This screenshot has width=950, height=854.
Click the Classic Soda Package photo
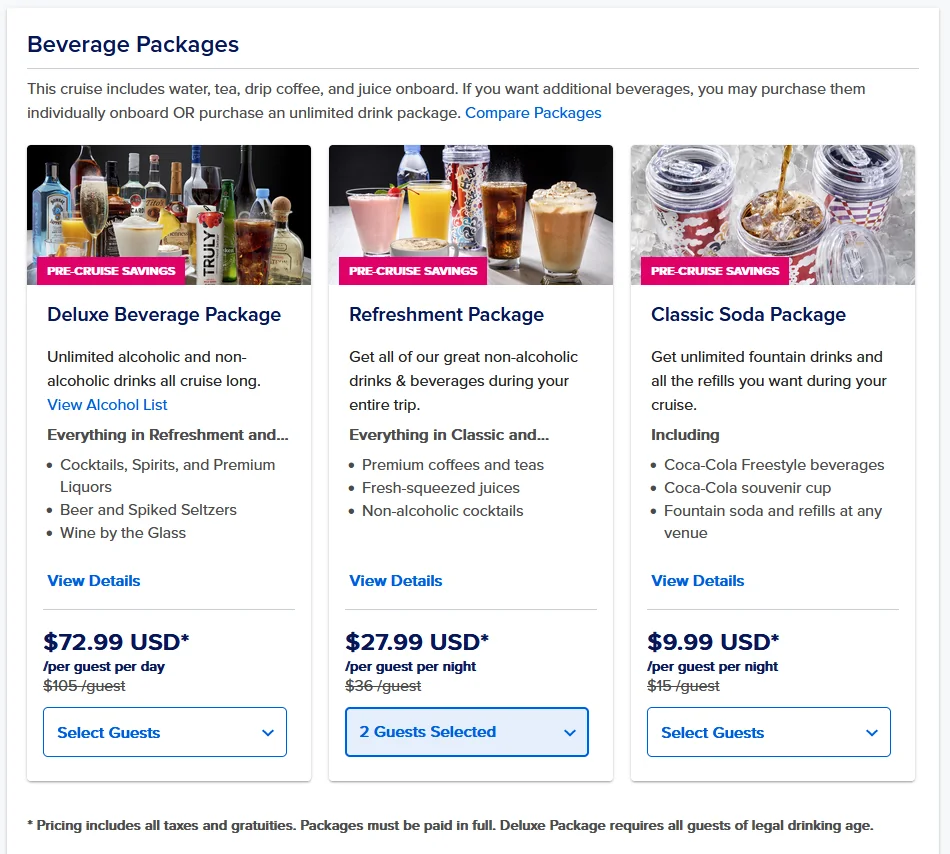coord(772,210)
